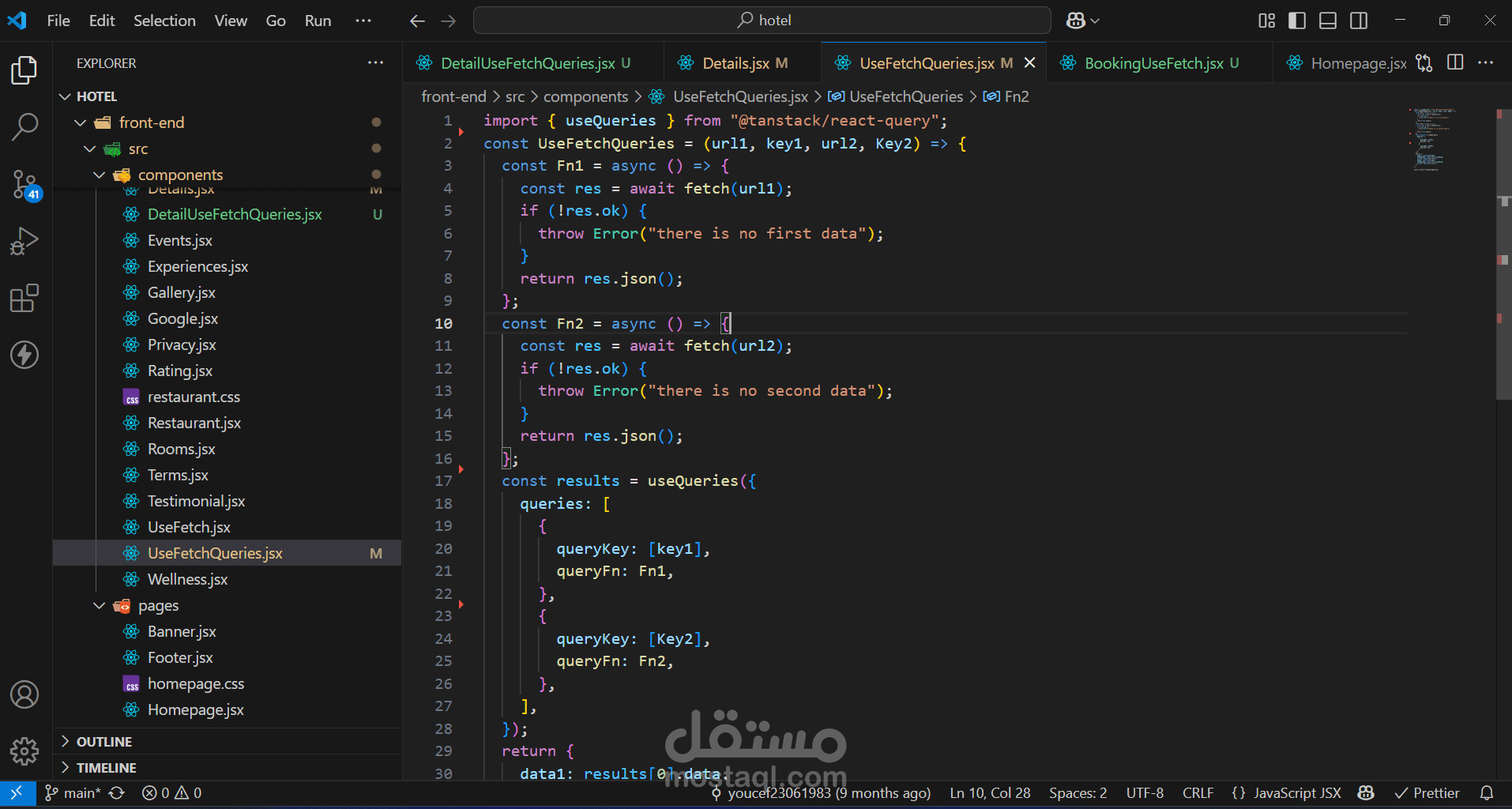This screenshot has width=1512, height=809.
Task: Toggle the bottom Panel
Action: coord(1328,21)
